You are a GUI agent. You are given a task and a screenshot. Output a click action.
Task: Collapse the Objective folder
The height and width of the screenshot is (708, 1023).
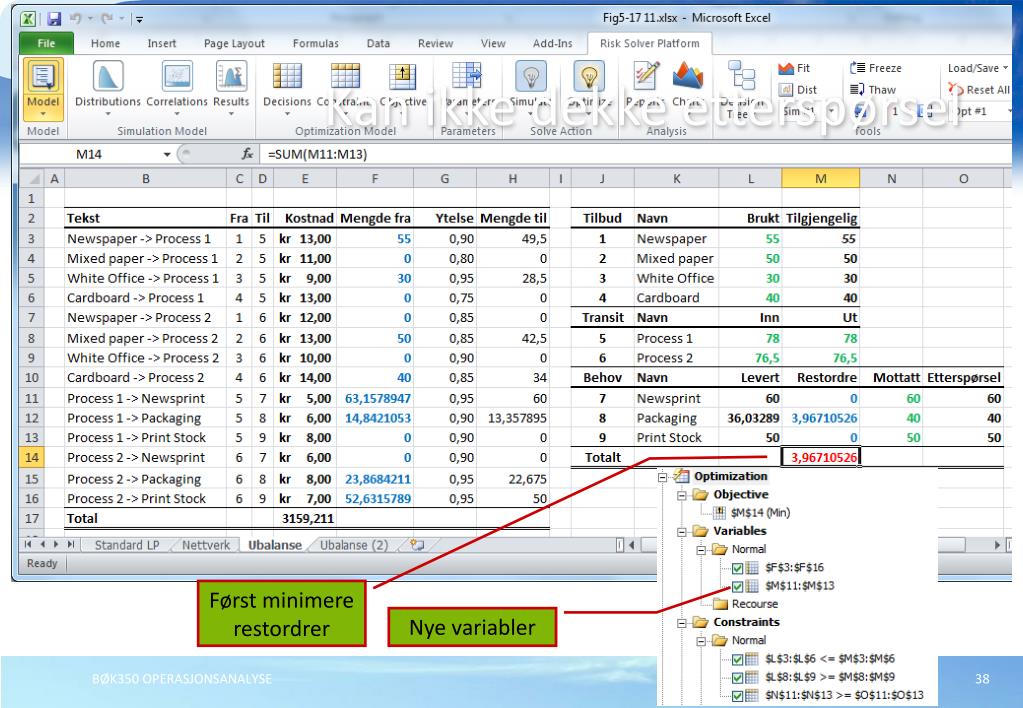pos(682,495)
